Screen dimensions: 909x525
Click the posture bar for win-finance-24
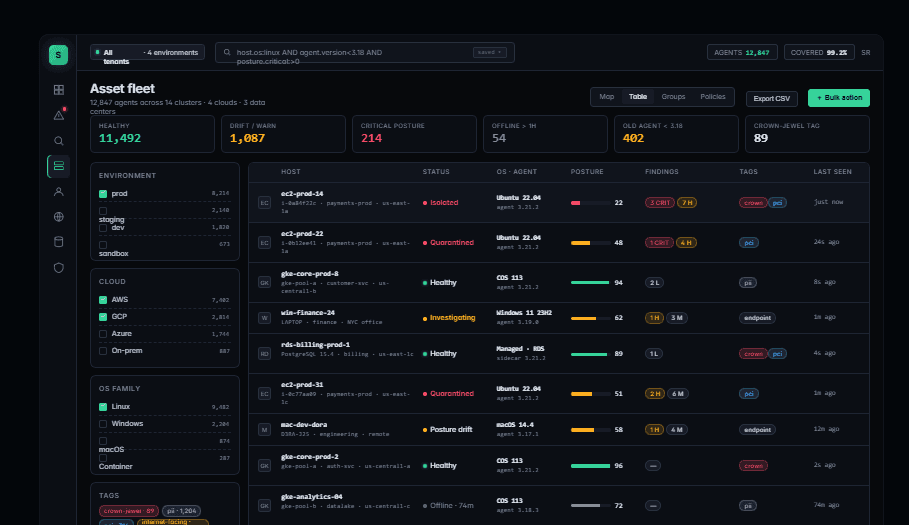(590, 318)
